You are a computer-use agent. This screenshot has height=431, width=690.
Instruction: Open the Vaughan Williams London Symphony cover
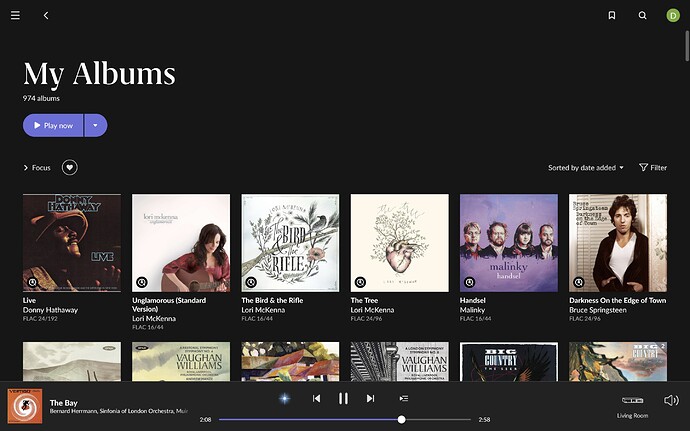coord(400,361)
